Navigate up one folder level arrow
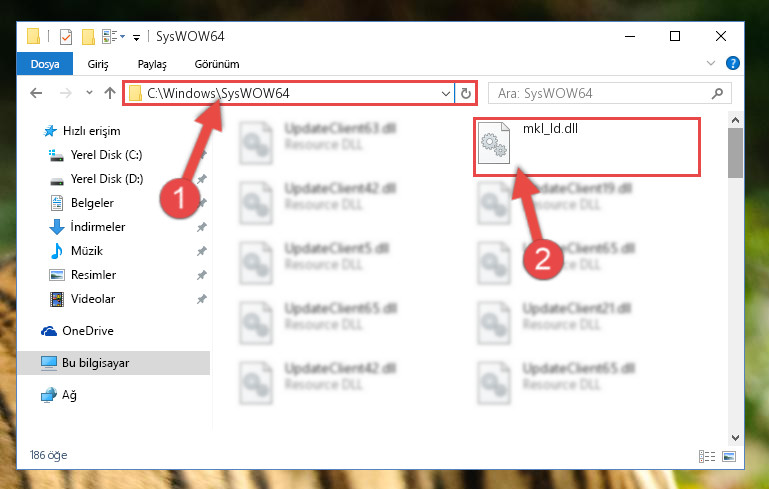The width and height of the screenshot is (769, 489). point(110,93)
